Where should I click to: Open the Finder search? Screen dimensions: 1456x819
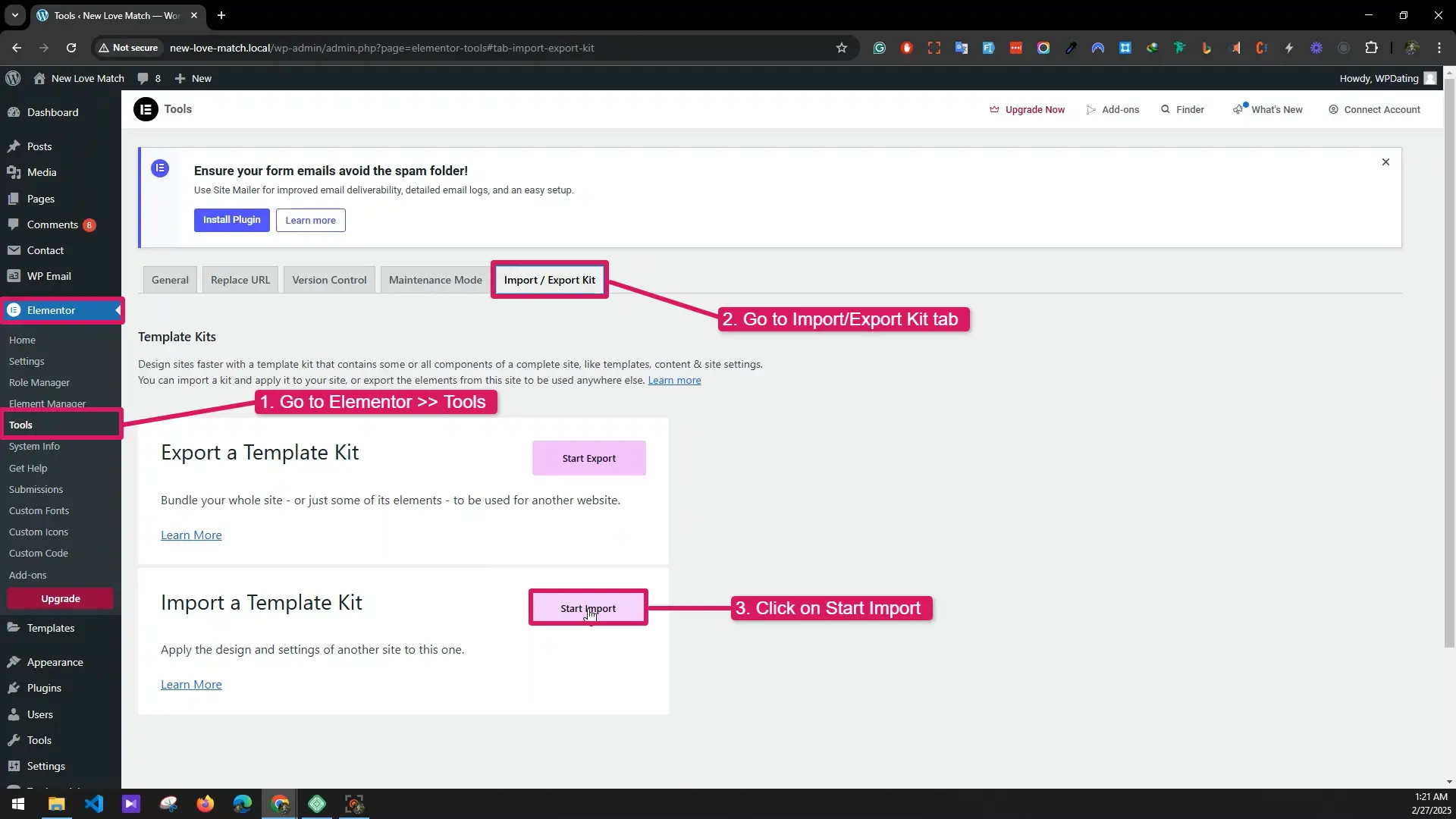pos(1182,109)
